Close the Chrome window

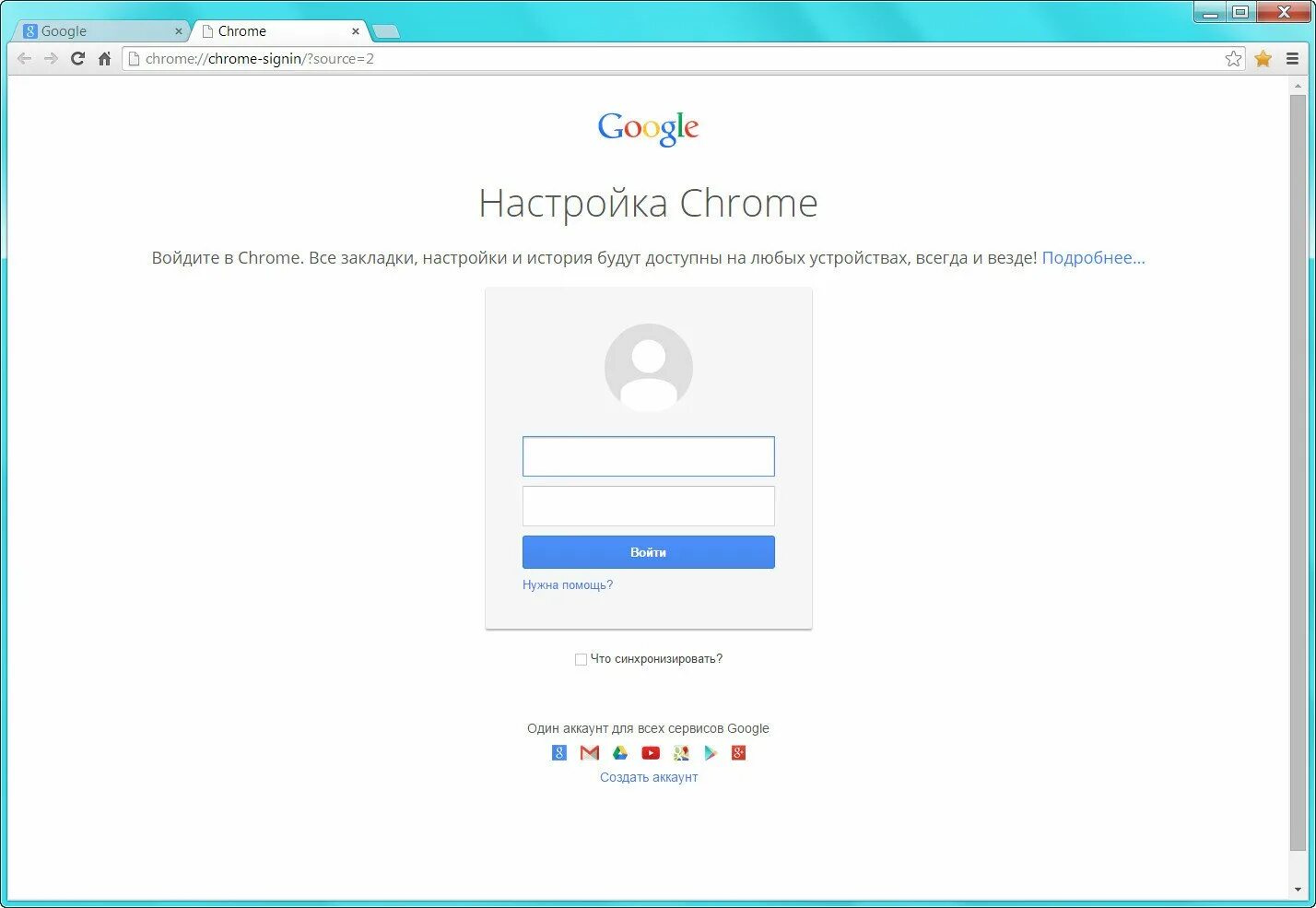(1284, 12)
